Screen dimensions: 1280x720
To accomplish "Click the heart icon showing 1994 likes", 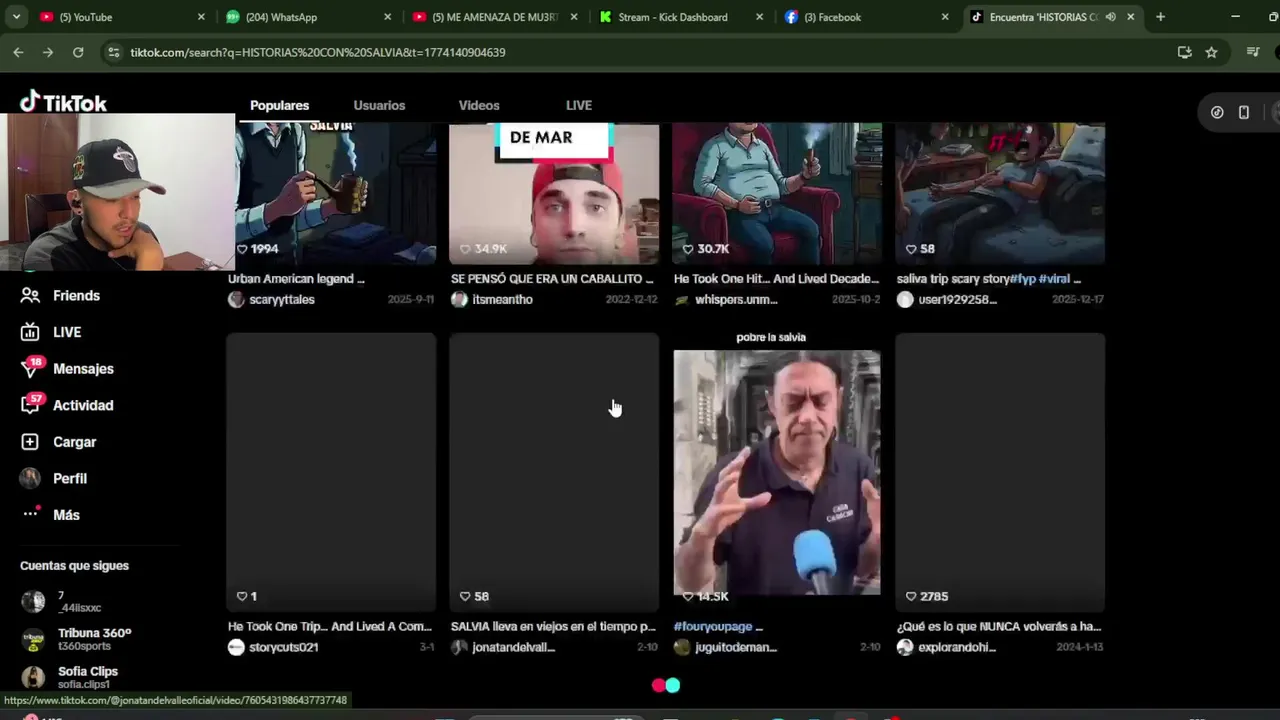I will pyautogui.click(x=242, y=249).
